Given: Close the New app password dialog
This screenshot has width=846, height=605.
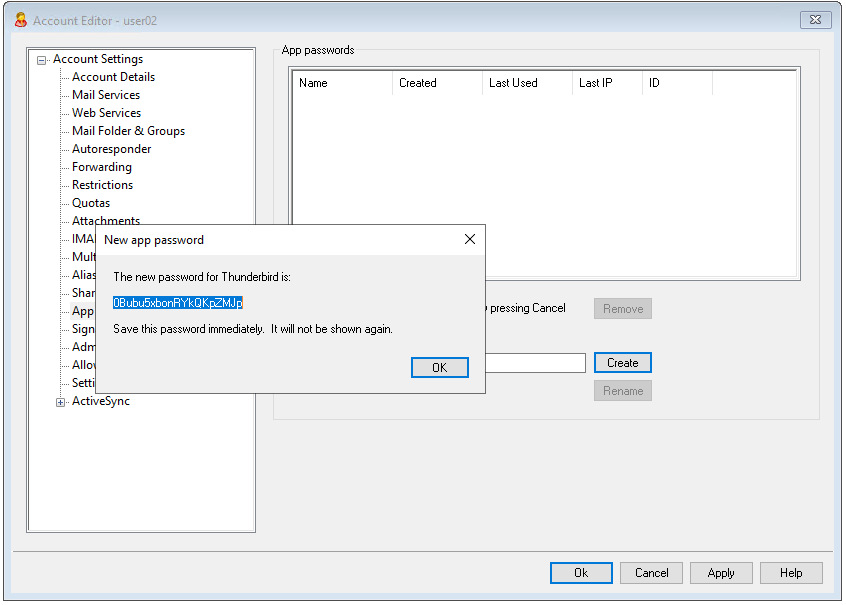Looking at the screenshot, I should pos(469,239).
